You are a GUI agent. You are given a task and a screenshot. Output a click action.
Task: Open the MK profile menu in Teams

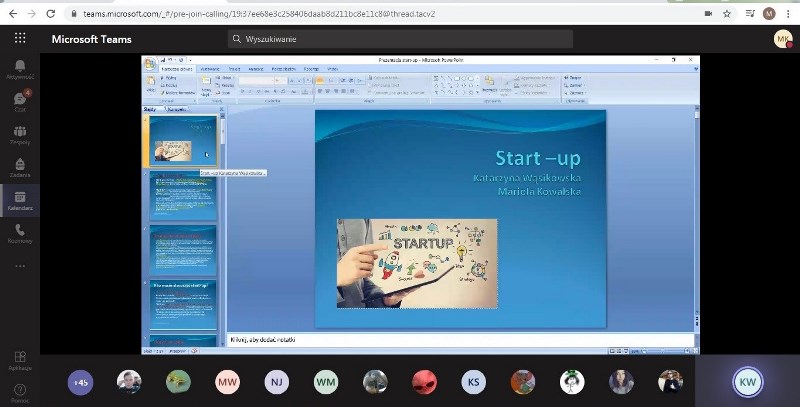[x=782, y=39]
